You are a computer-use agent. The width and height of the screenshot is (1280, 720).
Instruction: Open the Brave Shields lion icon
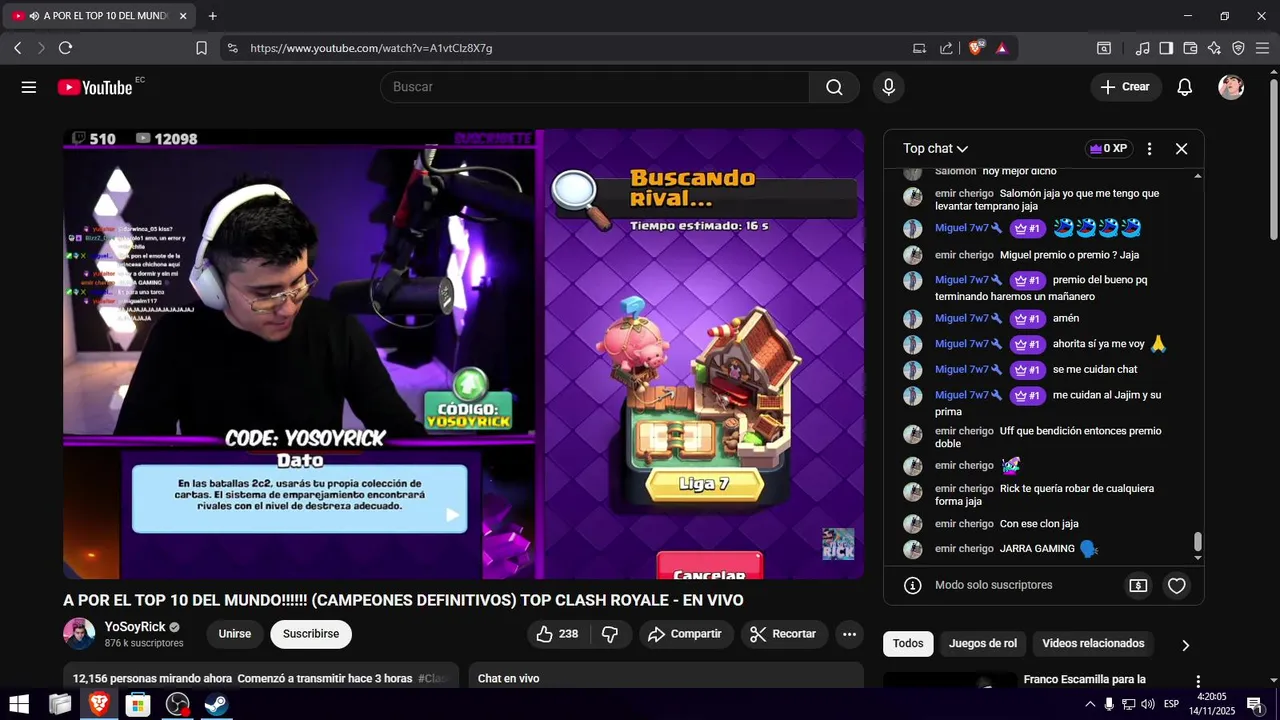coord(976,48)
